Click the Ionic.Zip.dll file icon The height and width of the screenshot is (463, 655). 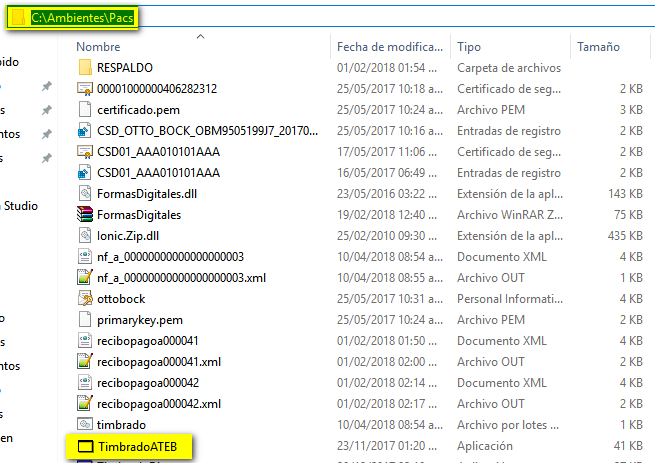(x=85, y=235)
